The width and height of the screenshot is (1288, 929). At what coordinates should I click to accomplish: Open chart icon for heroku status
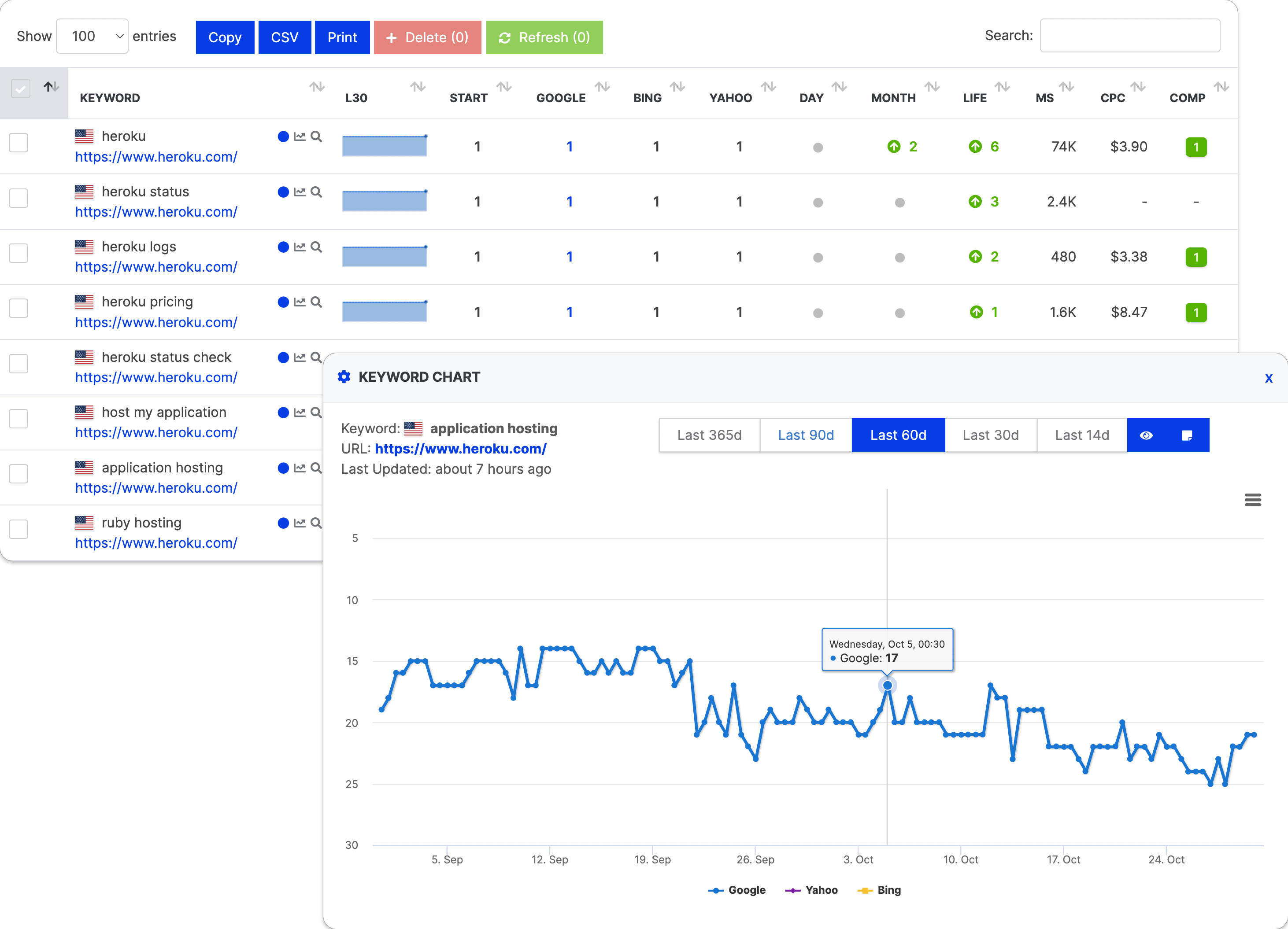[x=300, y=192]
